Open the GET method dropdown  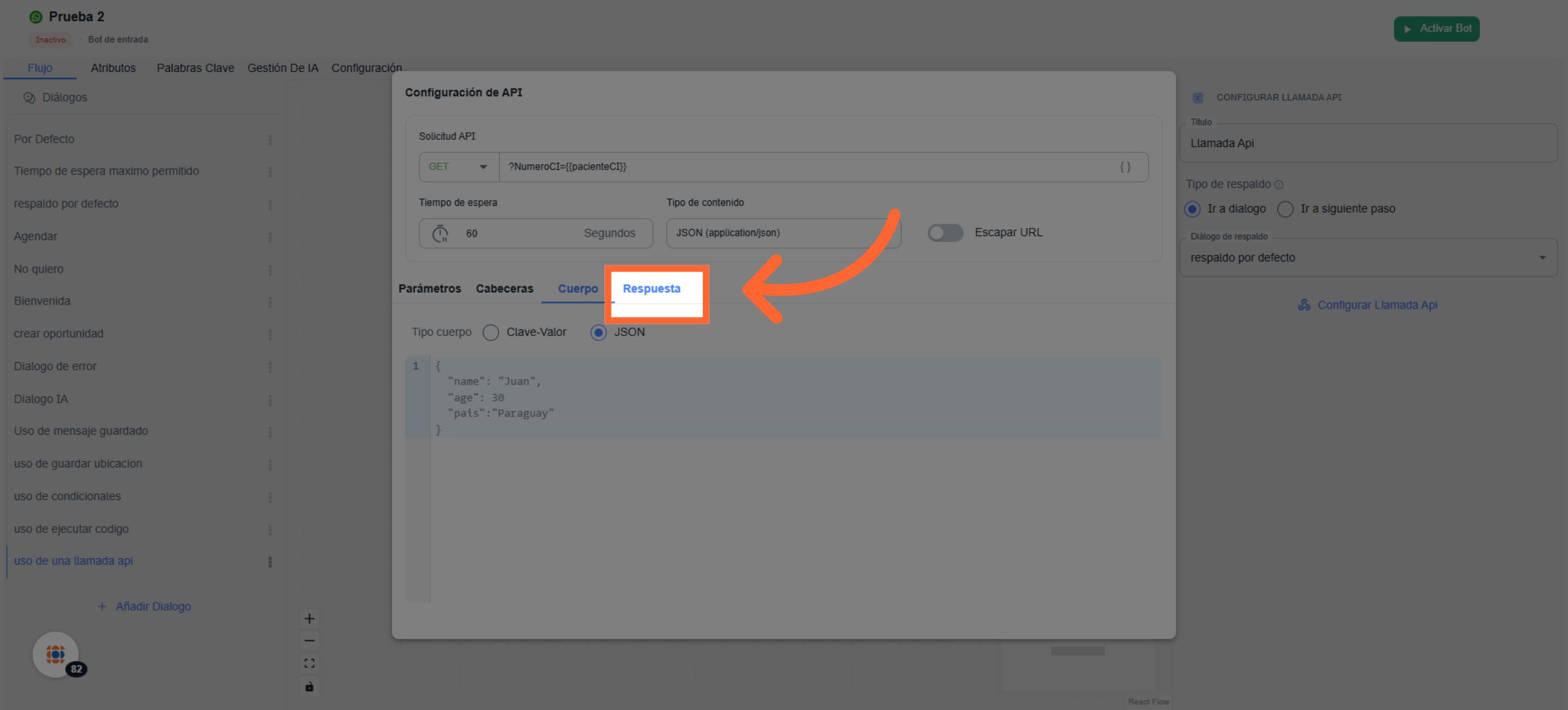[x=459, y=167]
